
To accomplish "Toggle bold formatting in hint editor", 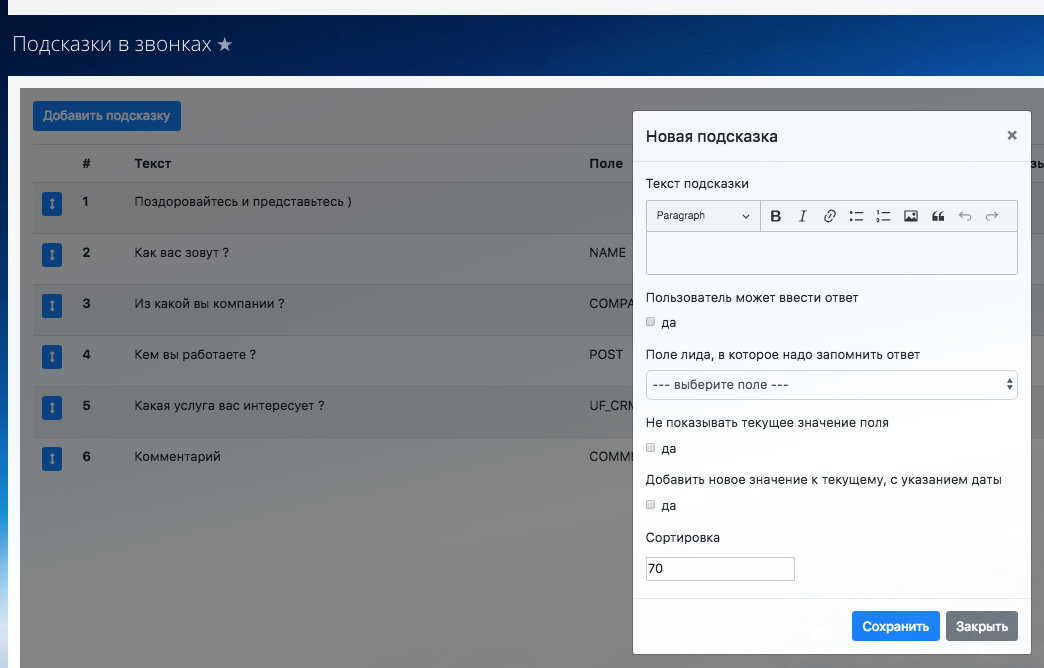I will (775, 216).
